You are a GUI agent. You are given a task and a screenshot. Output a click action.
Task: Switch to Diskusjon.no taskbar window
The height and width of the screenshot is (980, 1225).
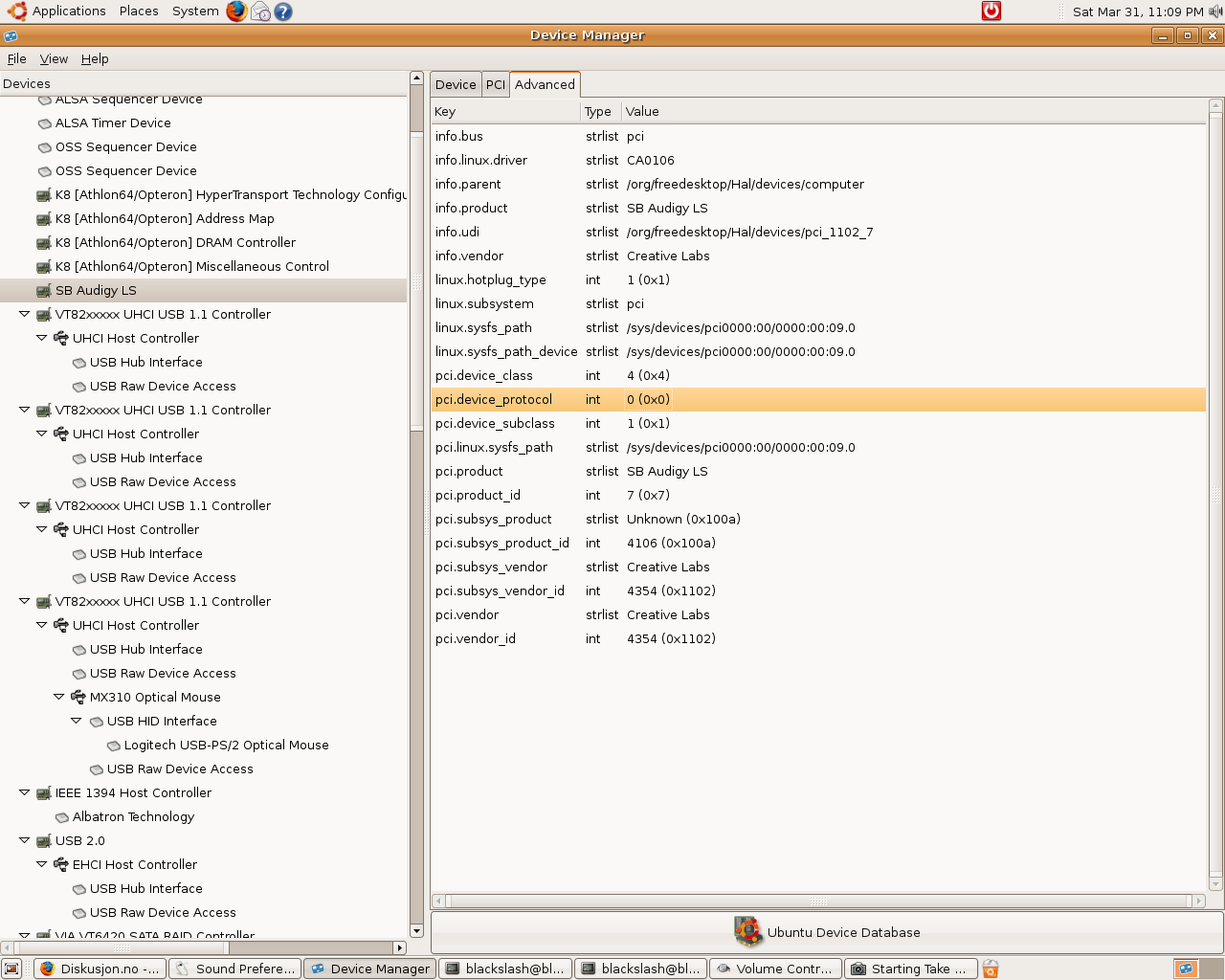click(x=100, y=969)
